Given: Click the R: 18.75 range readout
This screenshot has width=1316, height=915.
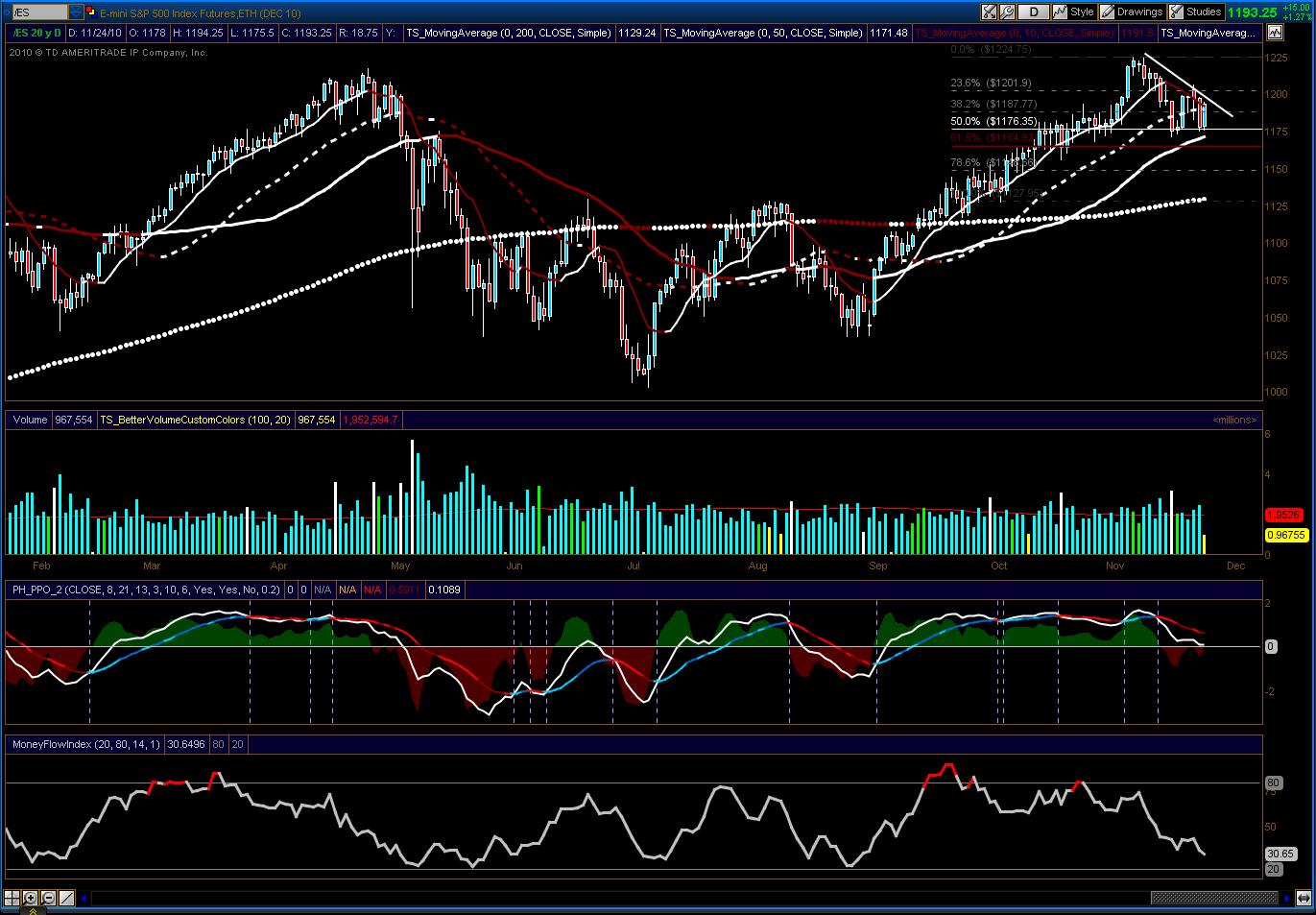Looking at the screenshot, I should 361,33.
